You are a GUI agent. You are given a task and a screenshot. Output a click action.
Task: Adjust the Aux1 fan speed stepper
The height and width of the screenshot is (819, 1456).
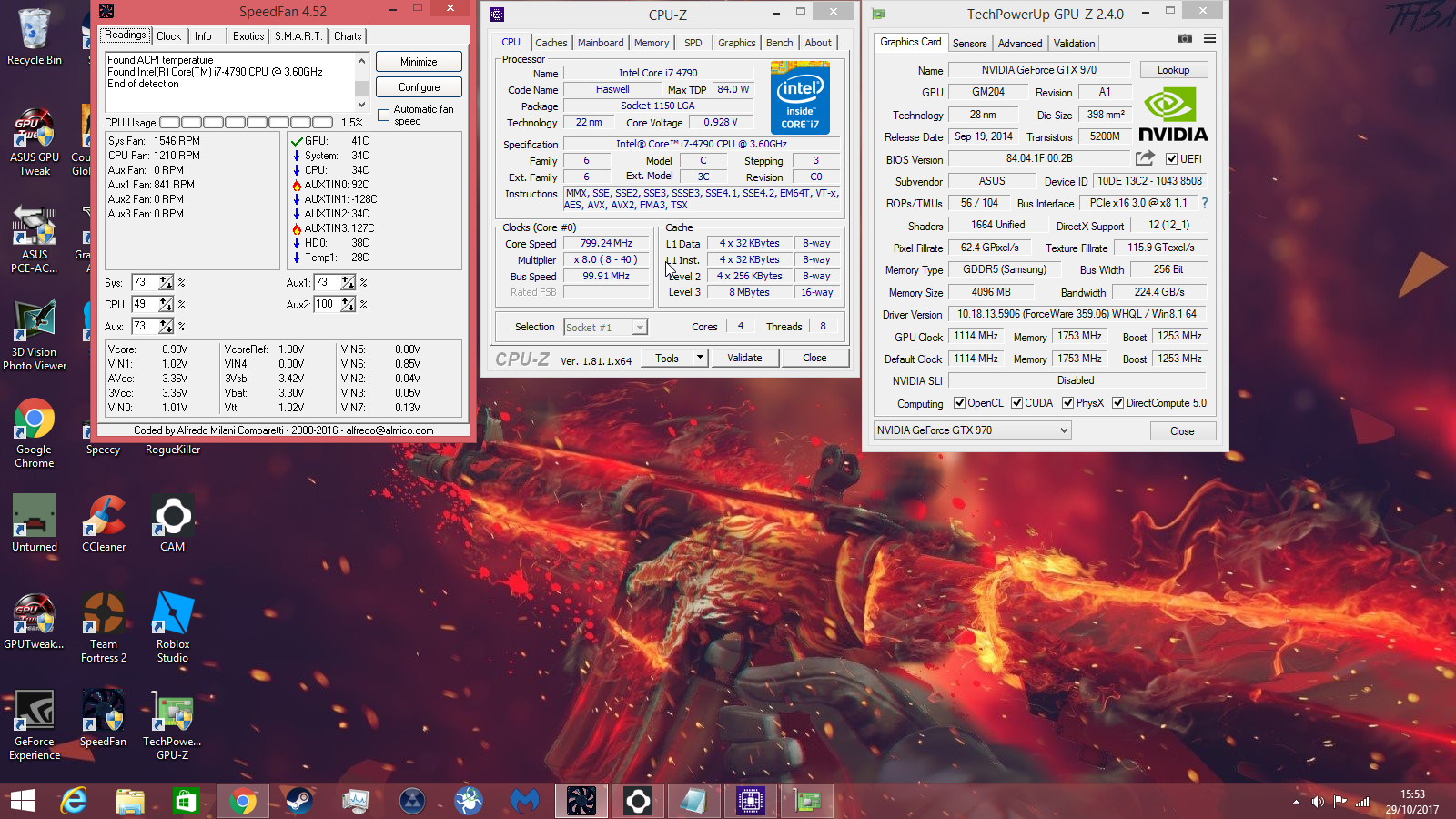coord(348,282)
